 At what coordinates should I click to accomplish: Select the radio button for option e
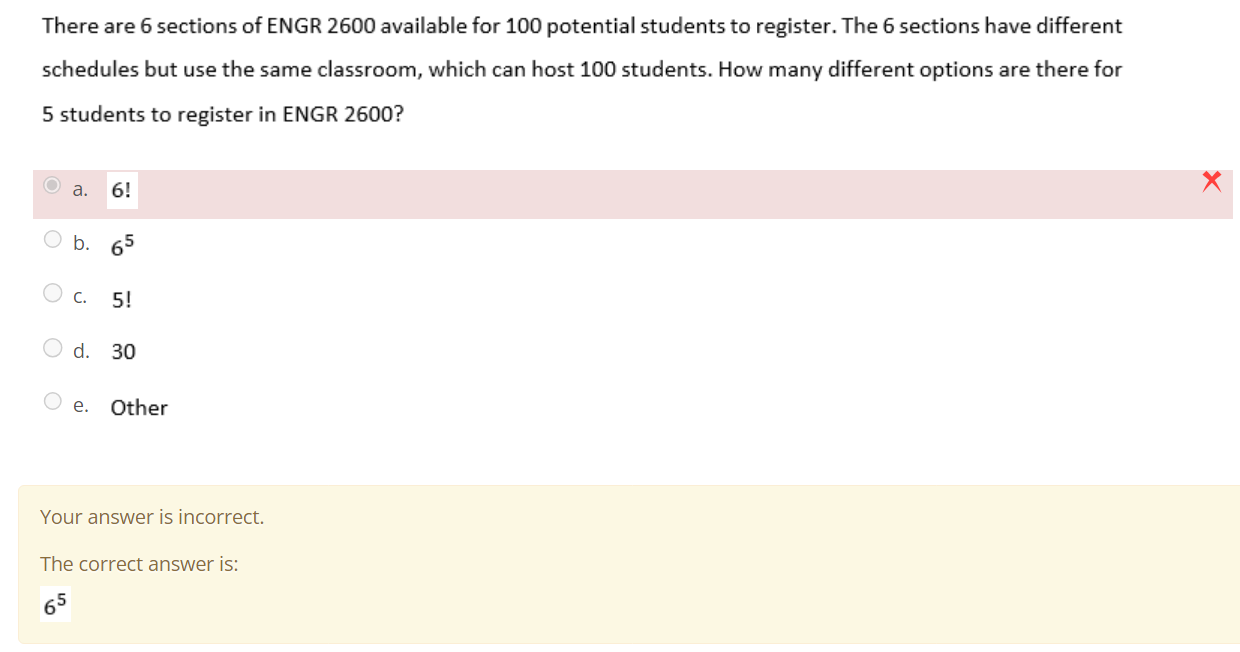52,400
